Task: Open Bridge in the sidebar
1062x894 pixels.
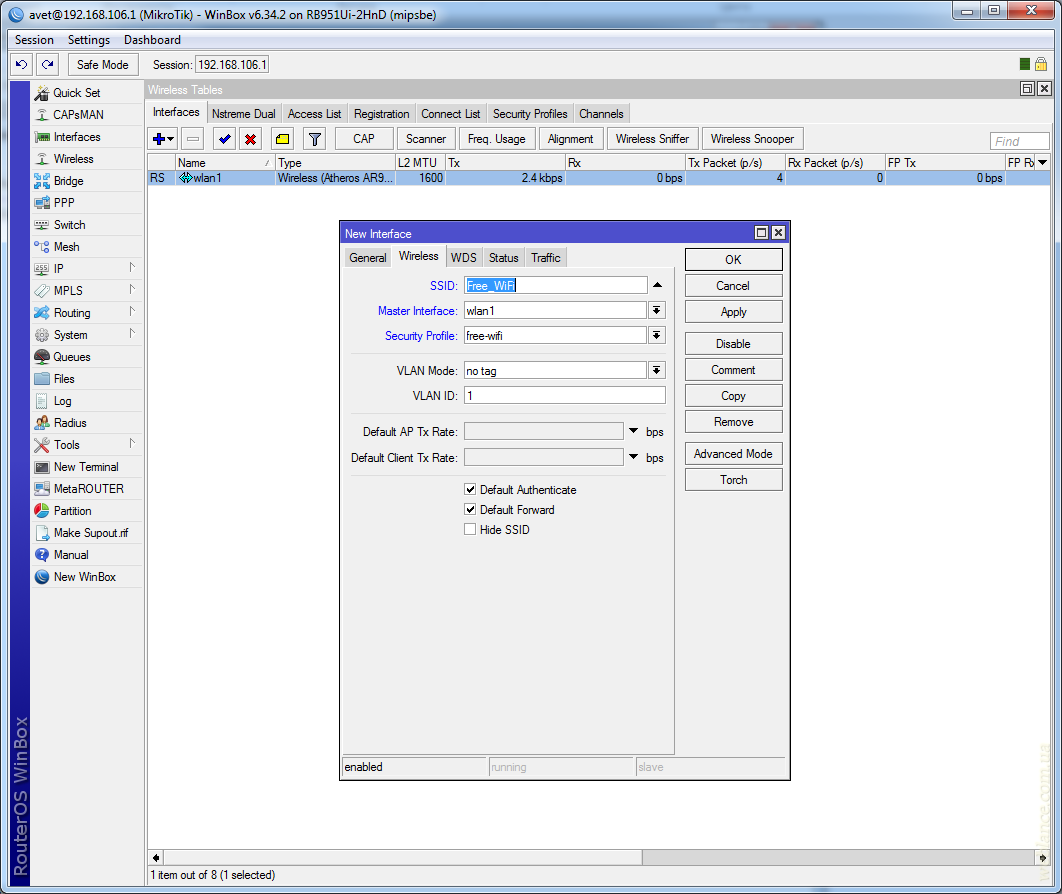Action: click(x=68, y=181)
